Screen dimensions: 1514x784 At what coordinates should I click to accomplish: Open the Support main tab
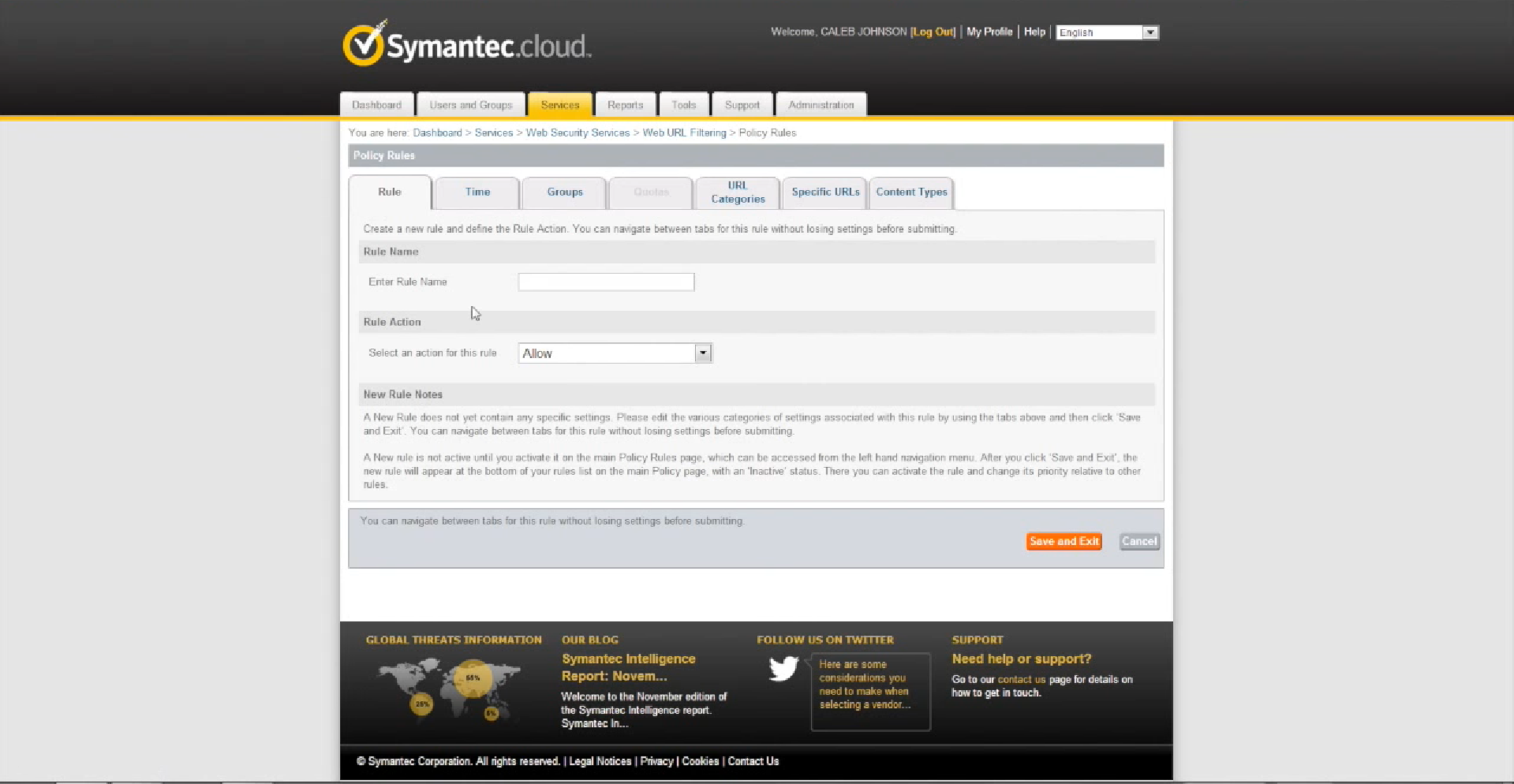742,105
